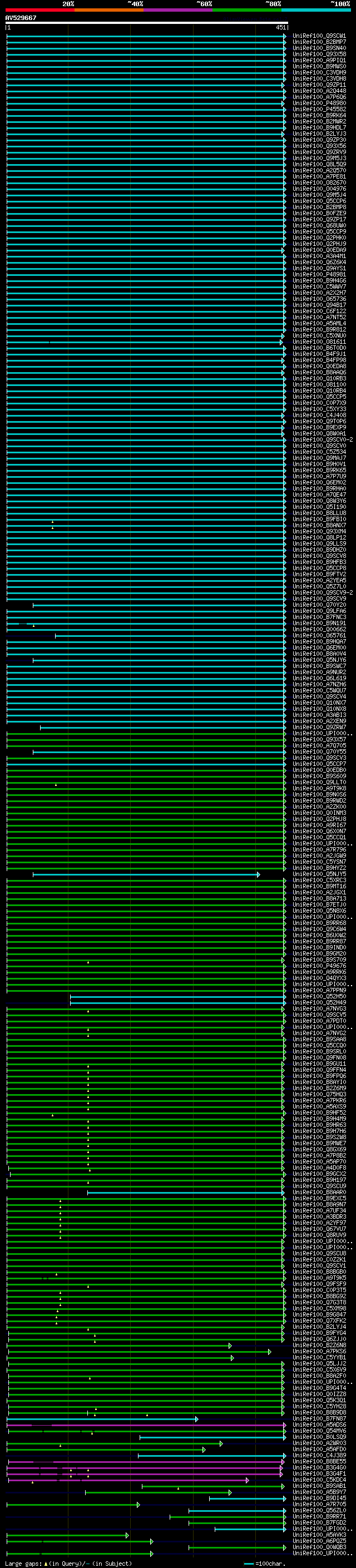Select the UniRef100_Q10NX8 label
356x1568 pixels.
[x=319, y=709]
